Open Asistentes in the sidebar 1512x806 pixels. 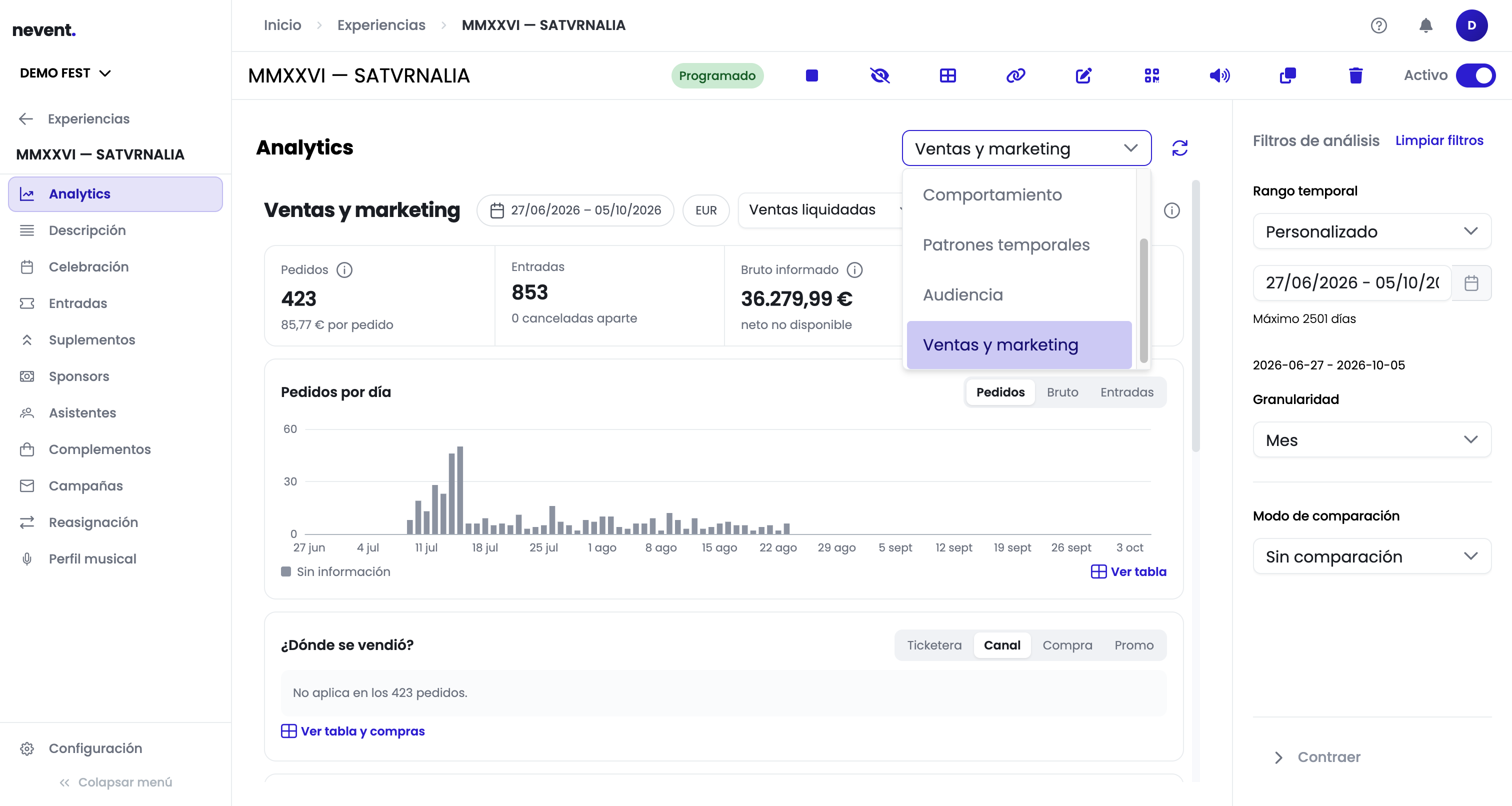(115, 412)
